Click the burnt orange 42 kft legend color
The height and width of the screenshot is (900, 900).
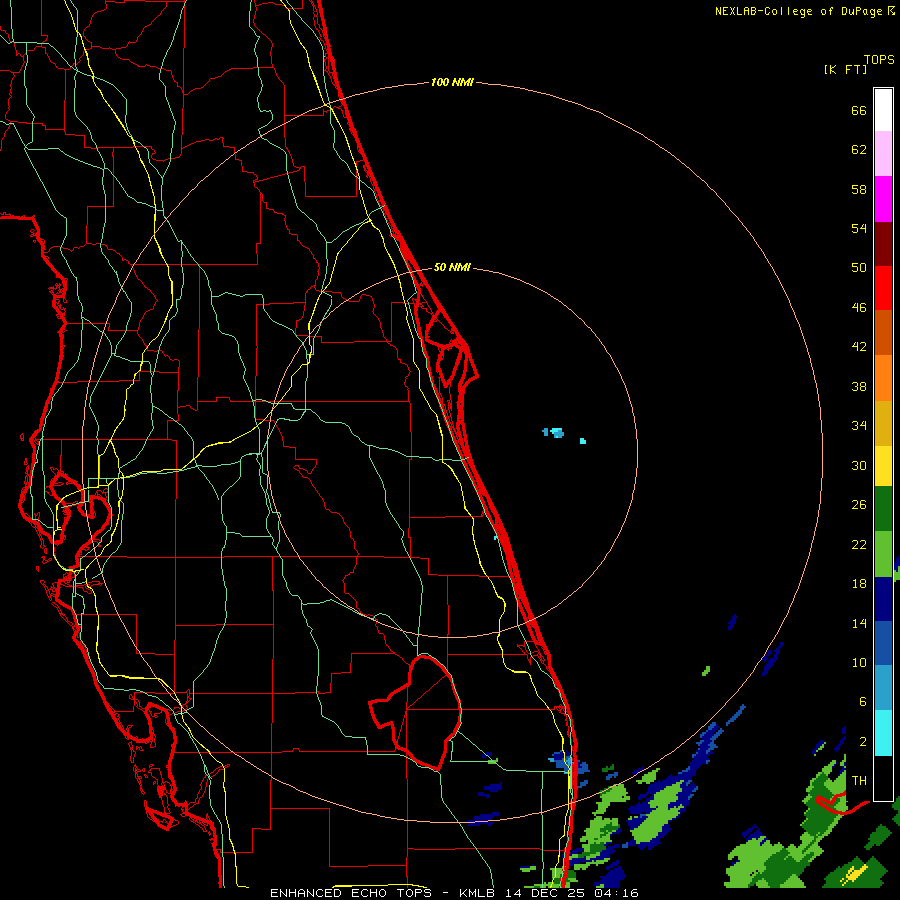(883, 333)
